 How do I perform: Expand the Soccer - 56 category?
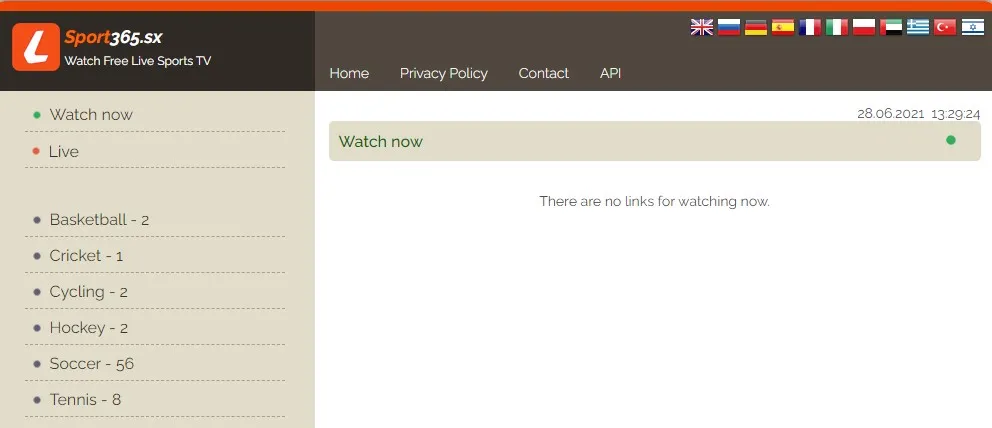pyautogui.click(x=91, y=364)
